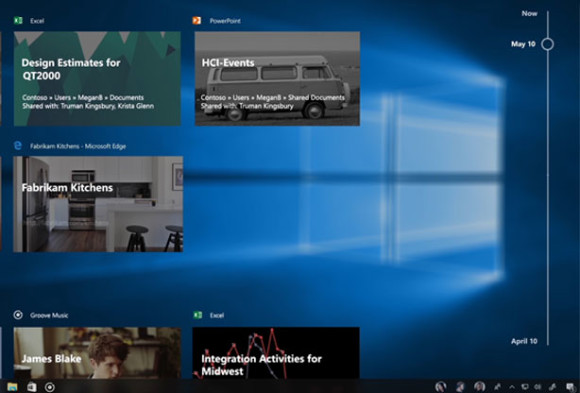Click 'Shared with: Truman Kingsbury' on HCI-Events card
580x393 pixels.
tap(247, 106)
